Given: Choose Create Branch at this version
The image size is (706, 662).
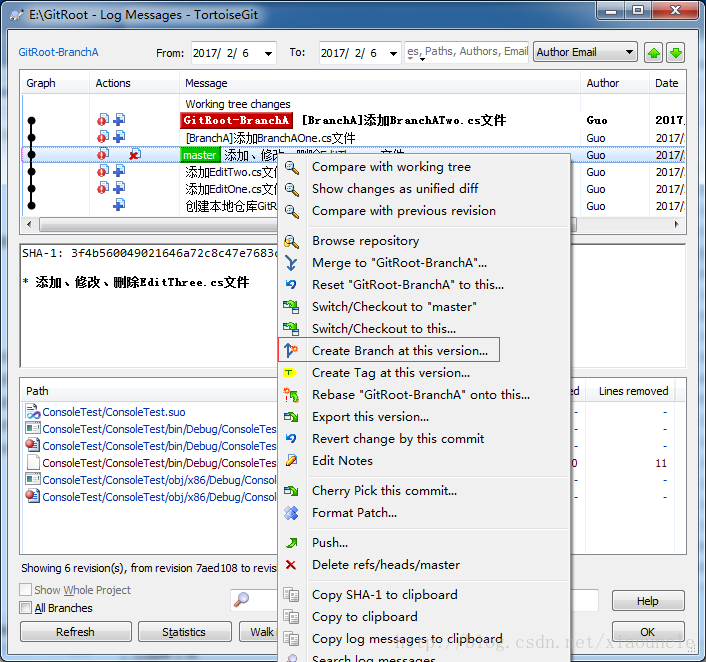Looking at the screenshot, I should click(400, 350).
